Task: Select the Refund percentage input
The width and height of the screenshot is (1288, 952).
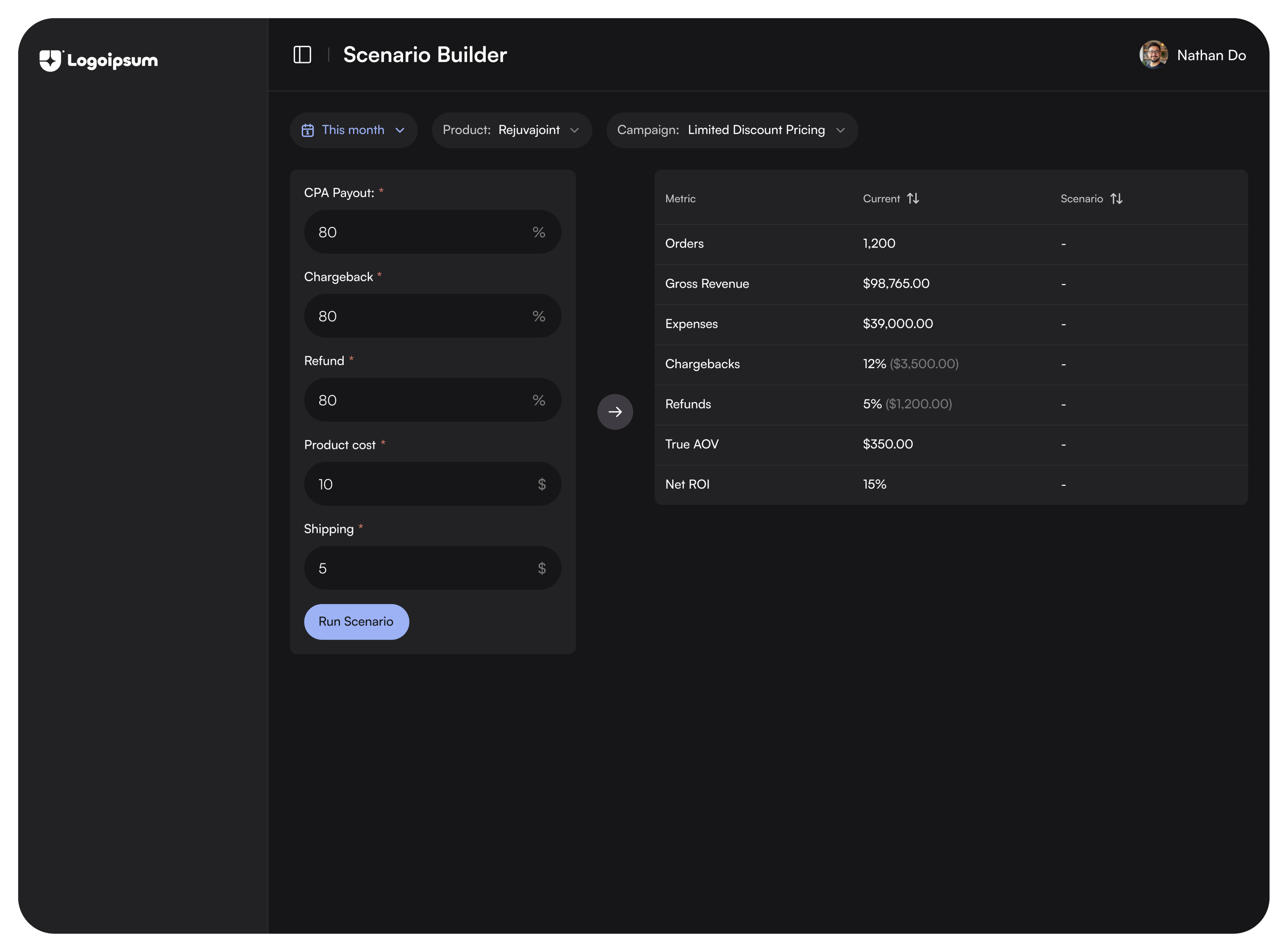Action: point(420,400)
